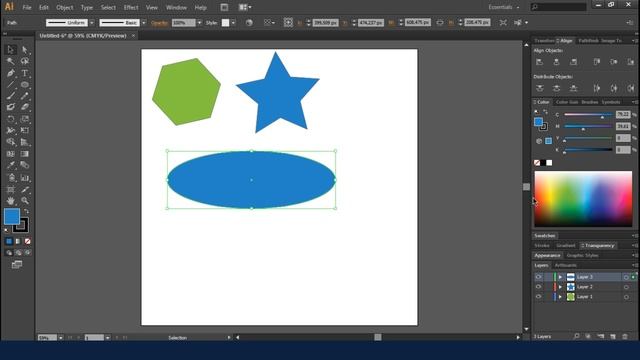
Task: Select the black arrow Selection tool
Action: tap(11, 50)
